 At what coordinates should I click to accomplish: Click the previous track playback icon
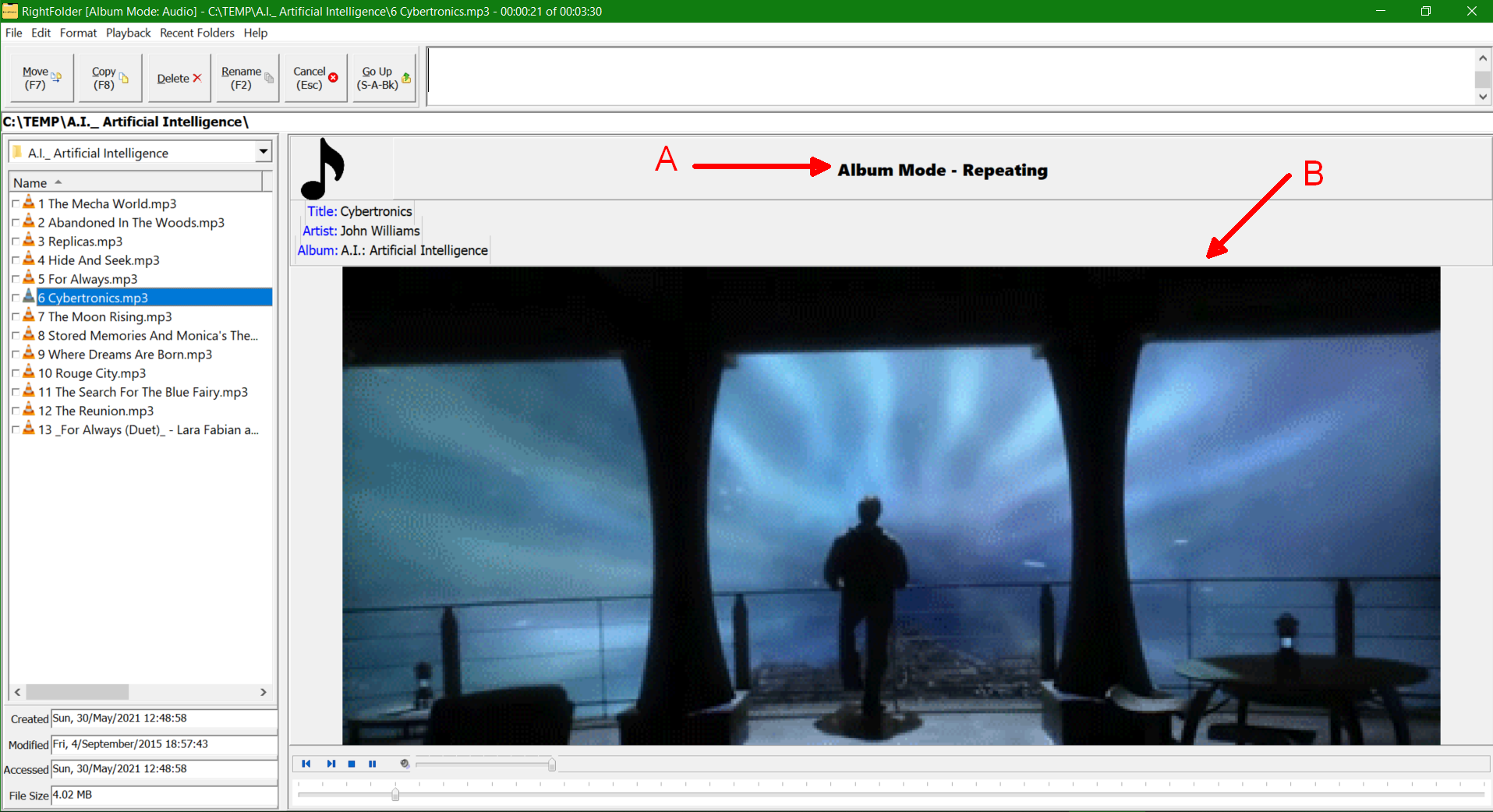tap(306, 764)
